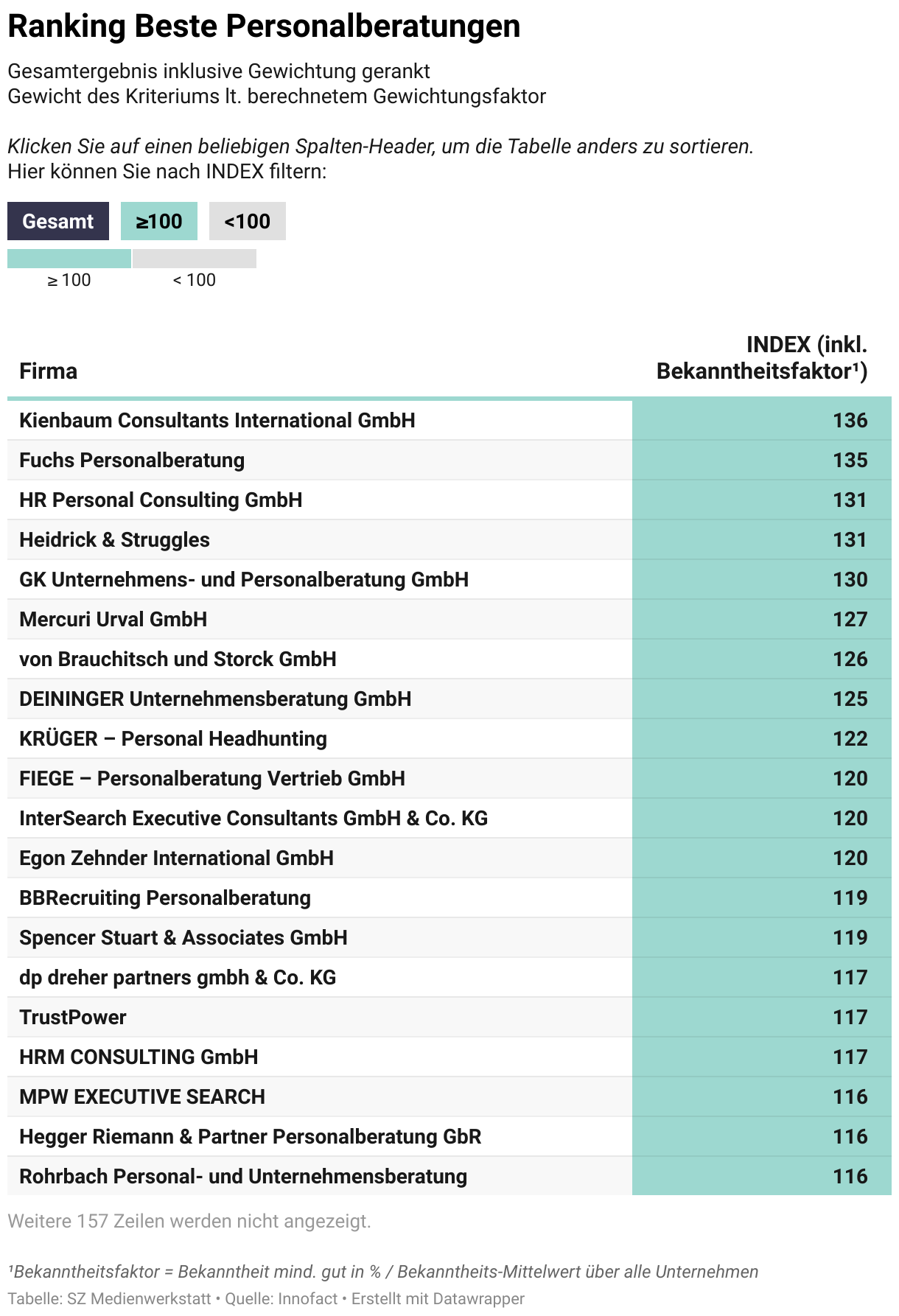The width and height of the screenshot is (899, 1316).
Task: Filter table by <100 index
Action: point(247,221)
